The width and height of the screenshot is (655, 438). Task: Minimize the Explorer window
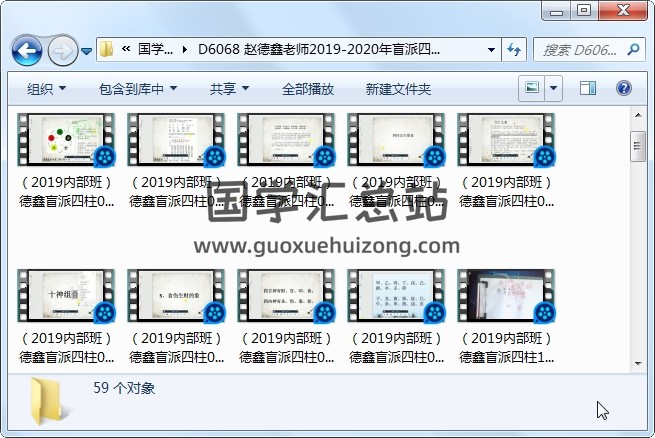coord(556,10)
